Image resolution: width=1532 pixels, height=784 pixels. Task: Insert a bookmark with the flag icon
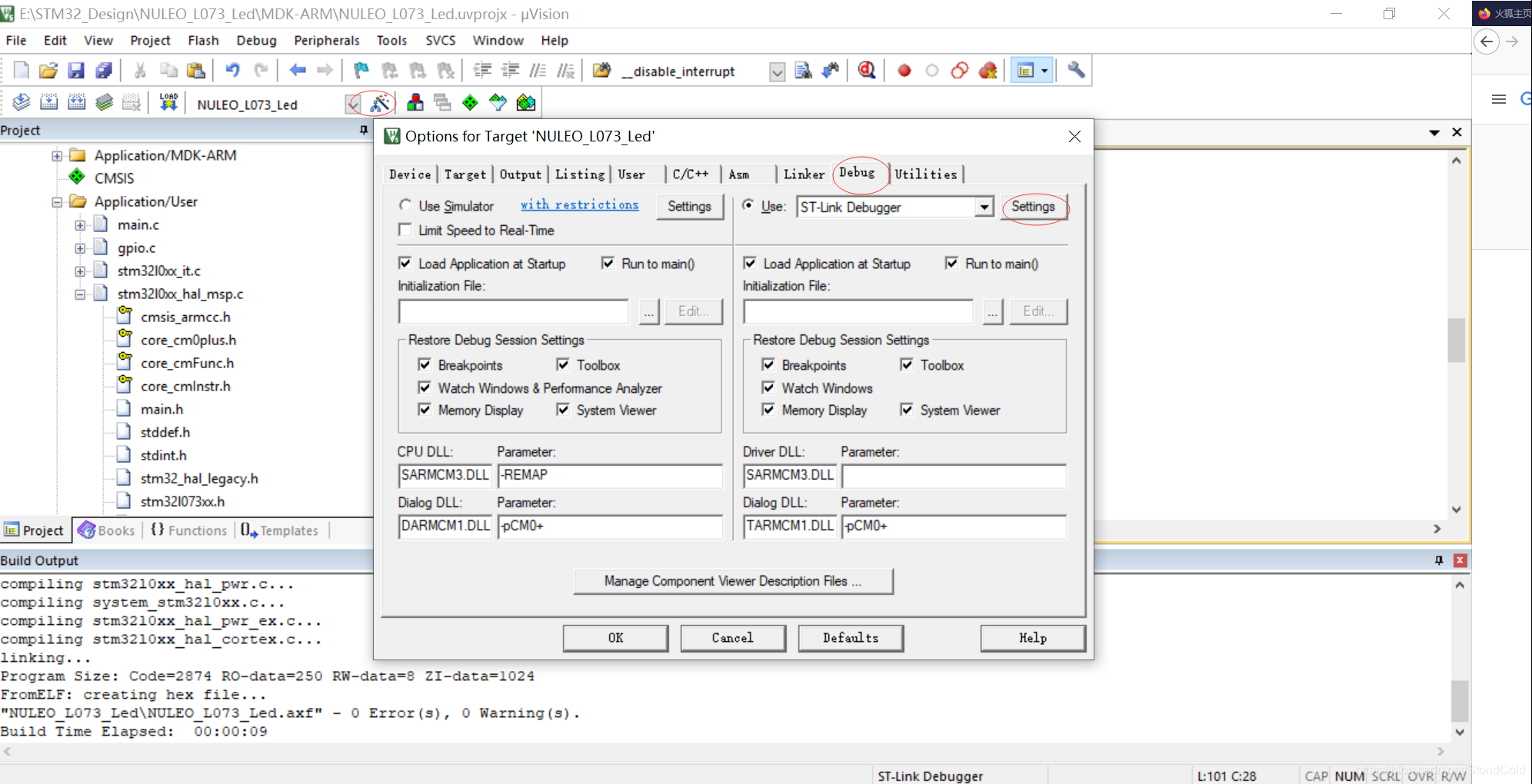(361, 71)
